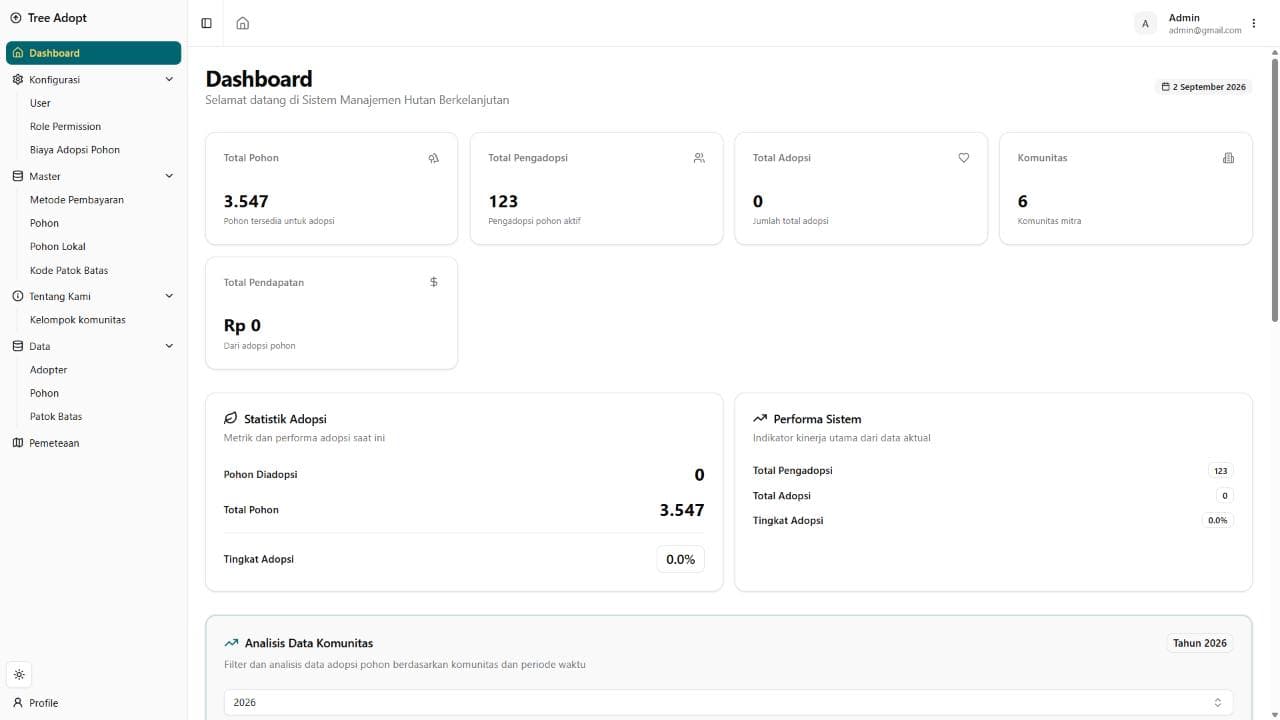Toggle the sidebar panel icon
Image resolution: width=1280 pixels, height=720 pixels.
(x=206, y=23)
